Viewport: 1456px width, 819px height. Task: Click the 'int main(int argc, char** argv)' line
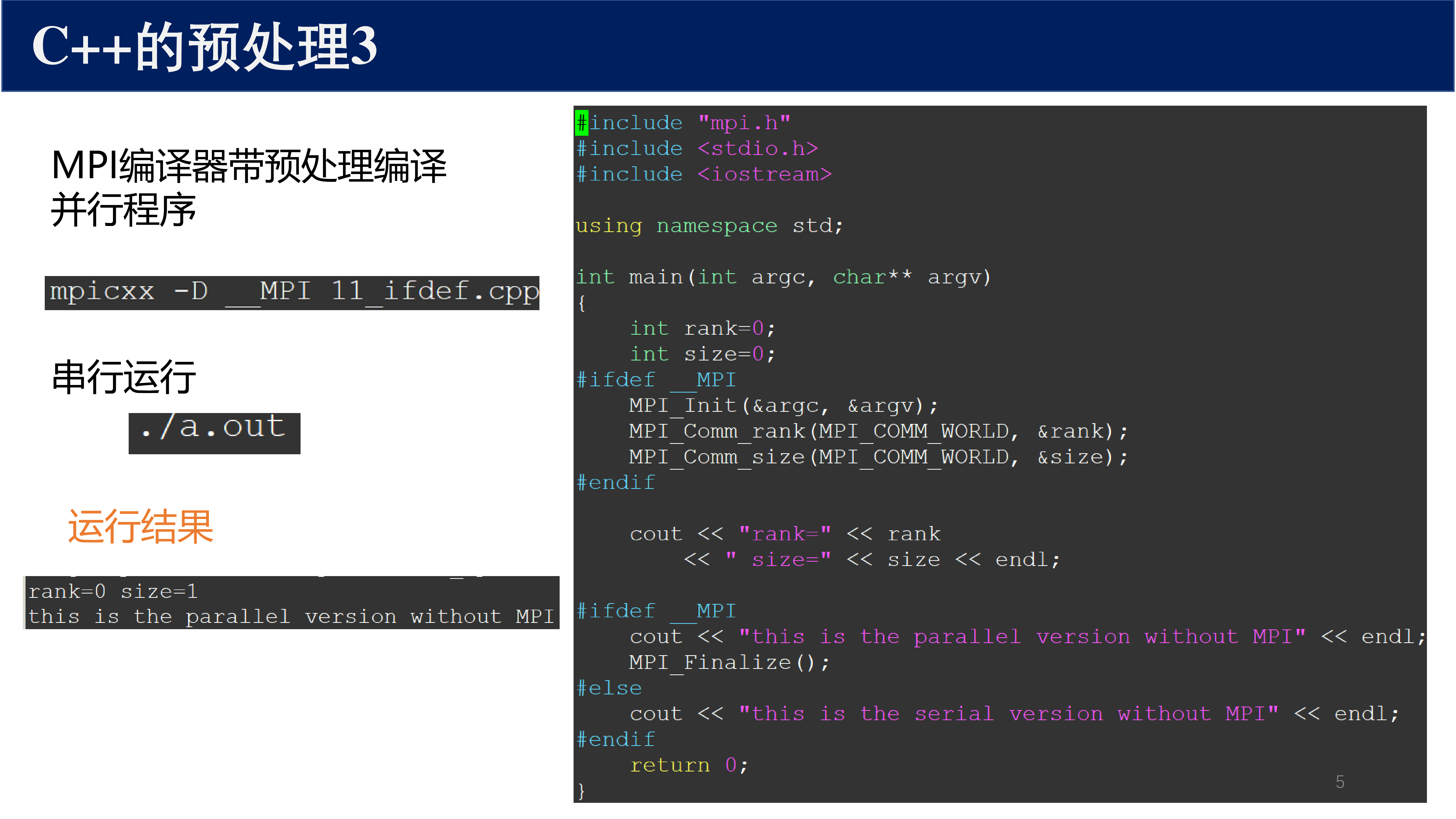pyautogui.click(x=783, y=277)
